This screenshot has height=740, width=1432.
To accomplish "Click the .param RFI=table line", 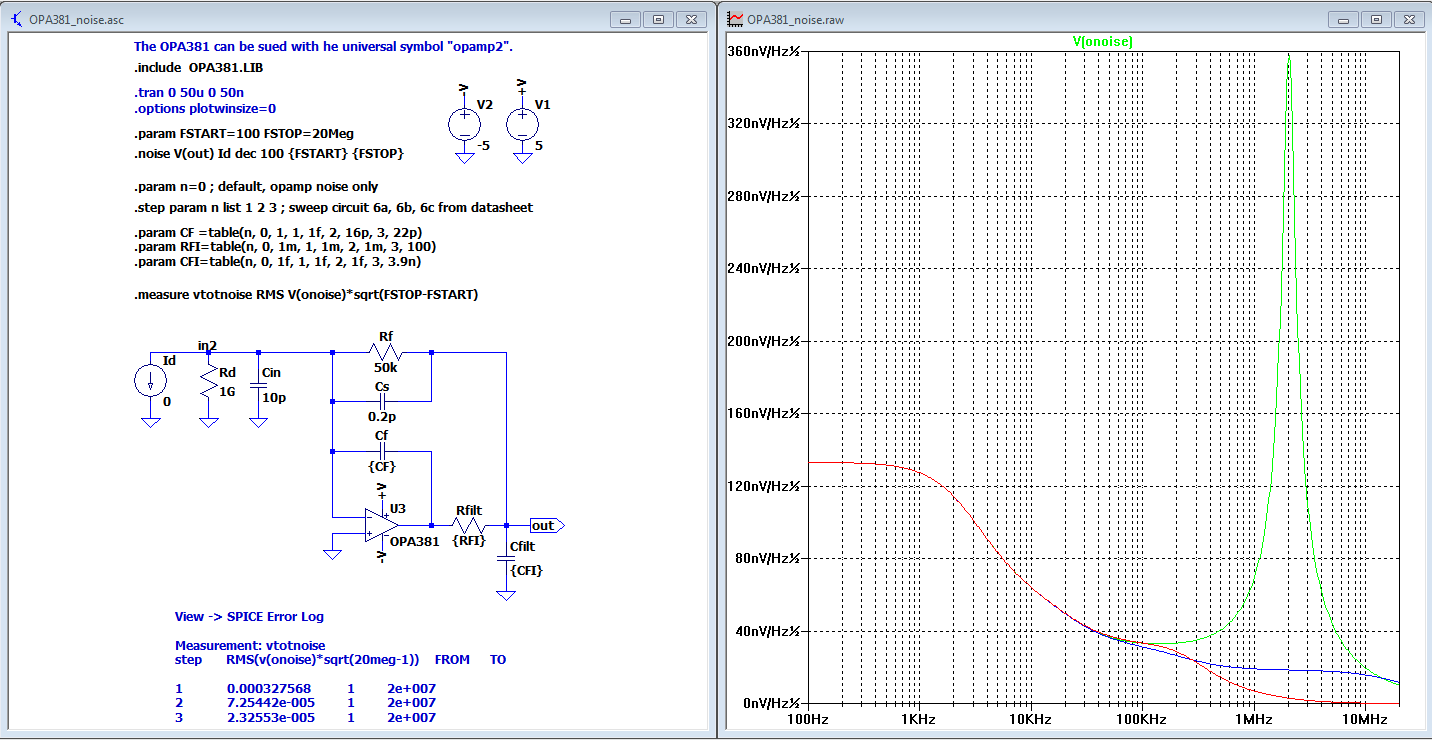I will tap(285, 246).
